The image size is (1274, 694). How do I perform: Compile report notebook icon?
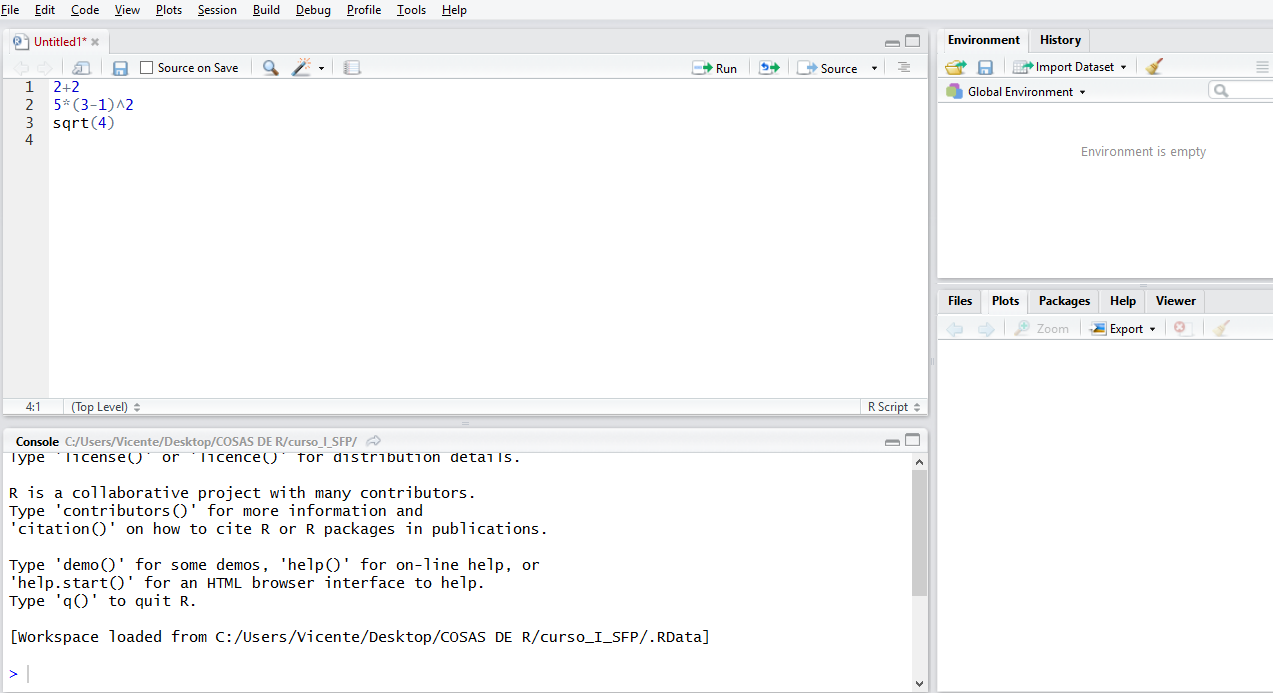pos(351,68)
